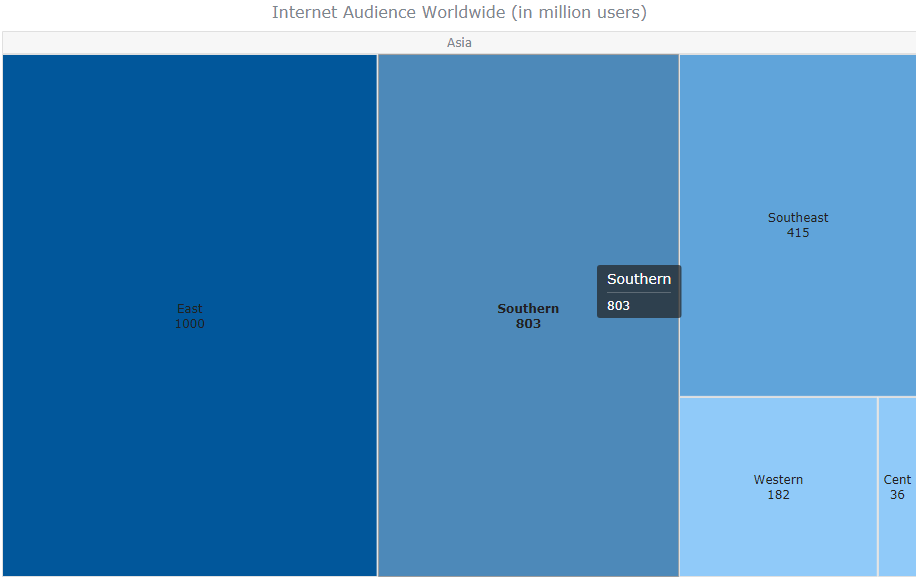
Task: Click the bold "Southern" tile label
Action: (x=528, y=309)
